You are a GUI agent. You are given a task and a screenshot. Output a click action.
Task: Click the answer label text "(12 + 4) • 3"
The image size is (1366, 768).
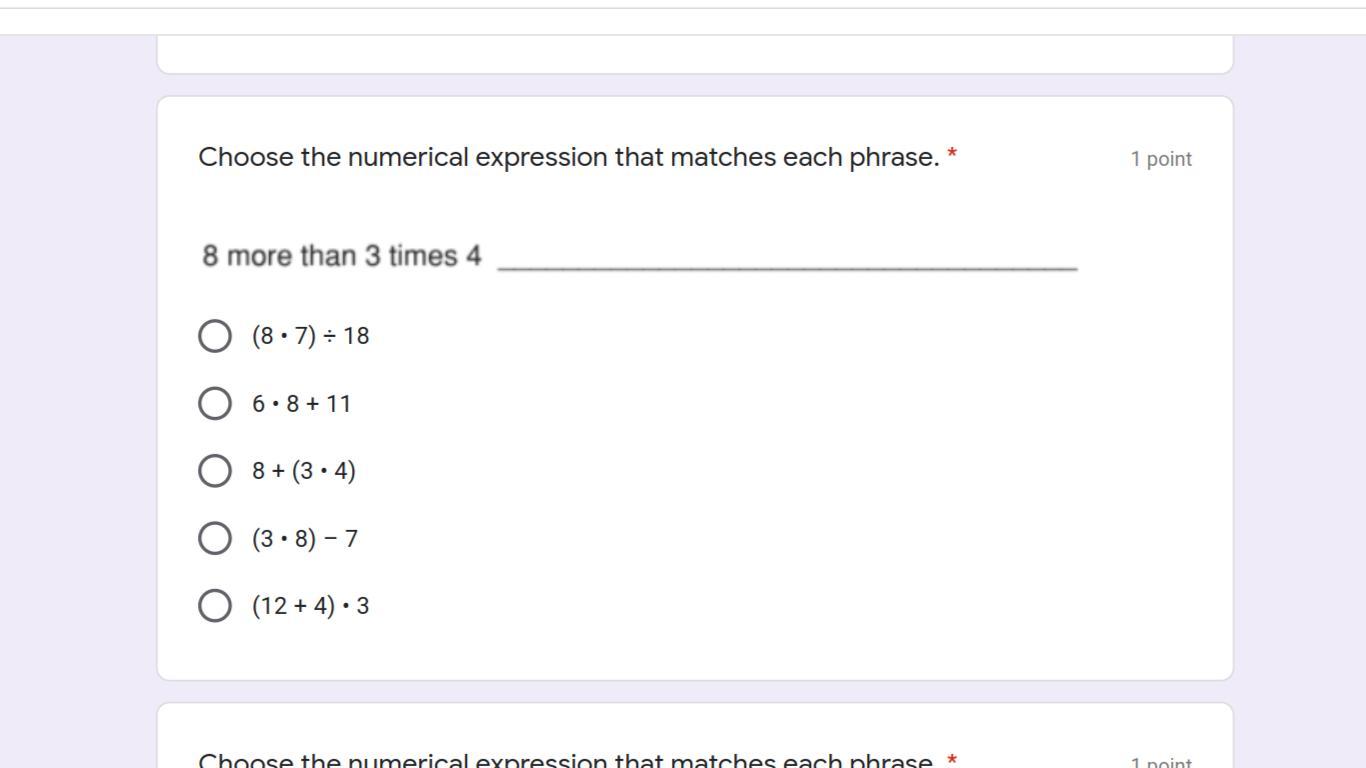point(310,606)
